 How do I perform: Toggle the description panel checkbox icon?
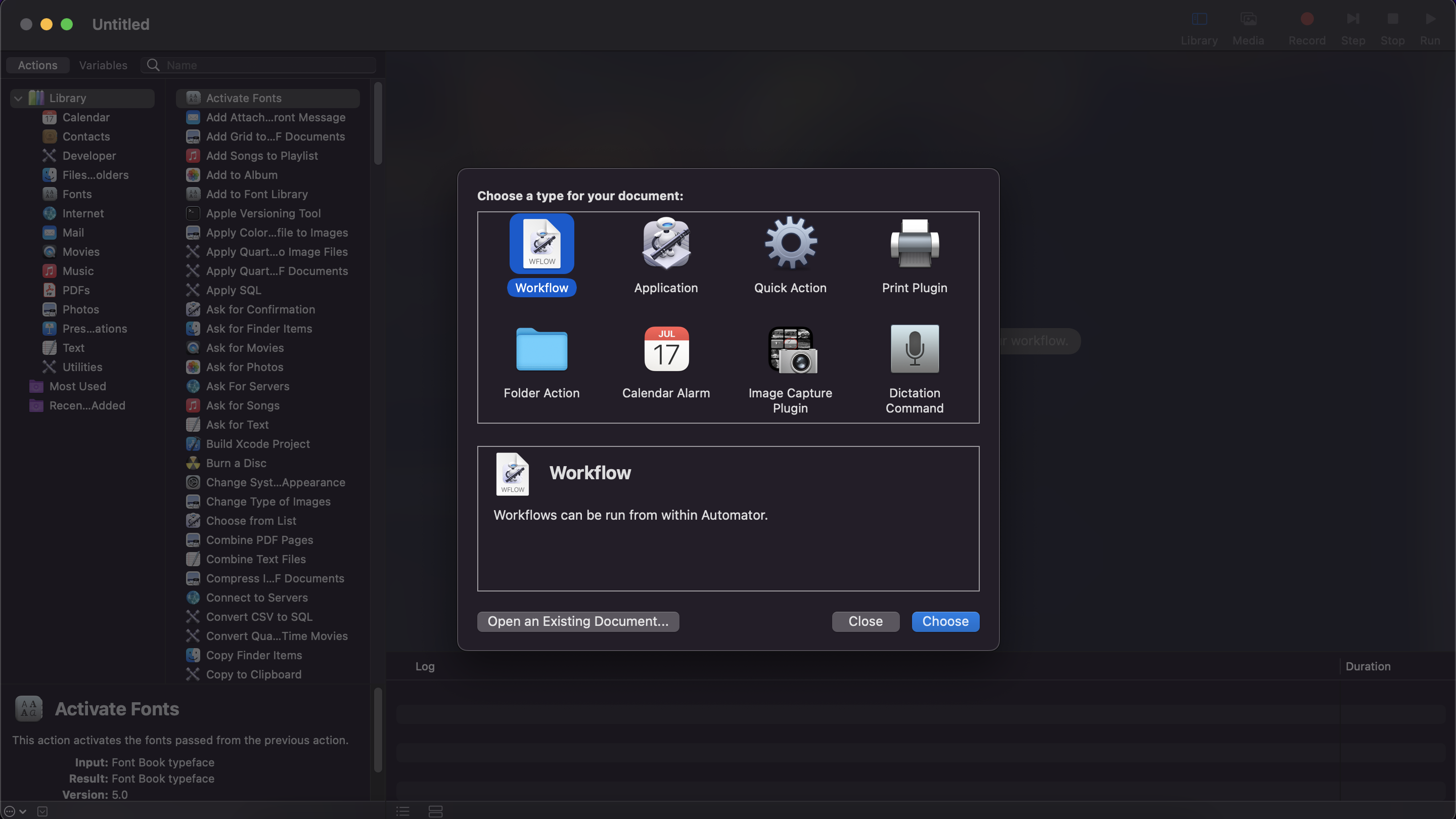click(42, 811)
